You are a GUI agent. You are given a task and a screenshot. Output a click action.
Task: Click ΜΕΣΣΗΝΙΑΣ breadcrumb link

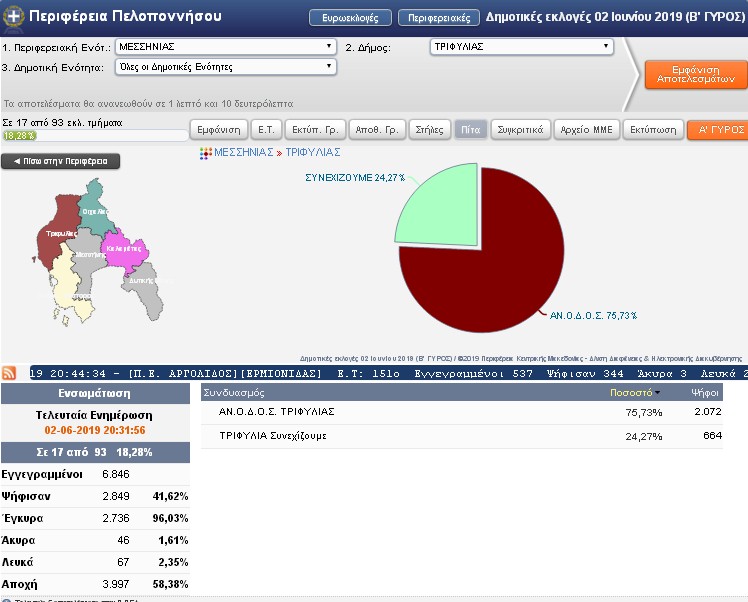(243, 153)
